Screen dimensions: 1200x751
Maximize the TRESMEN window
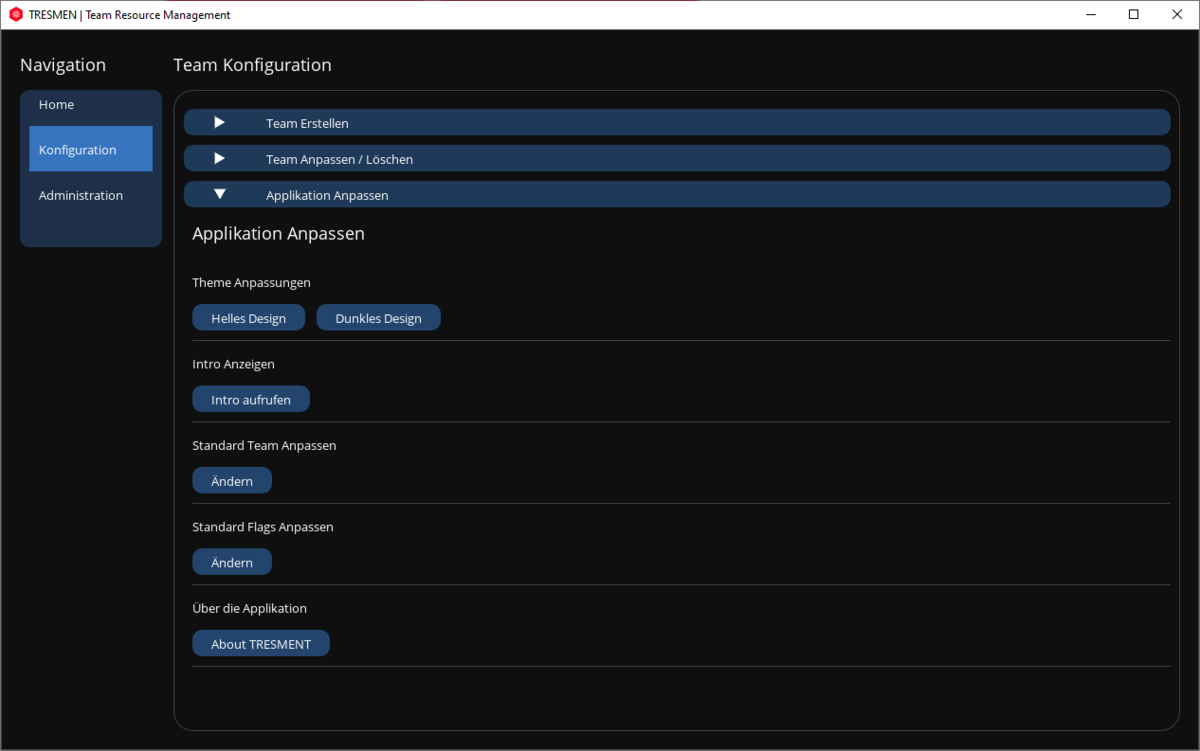coord(1133,15)
